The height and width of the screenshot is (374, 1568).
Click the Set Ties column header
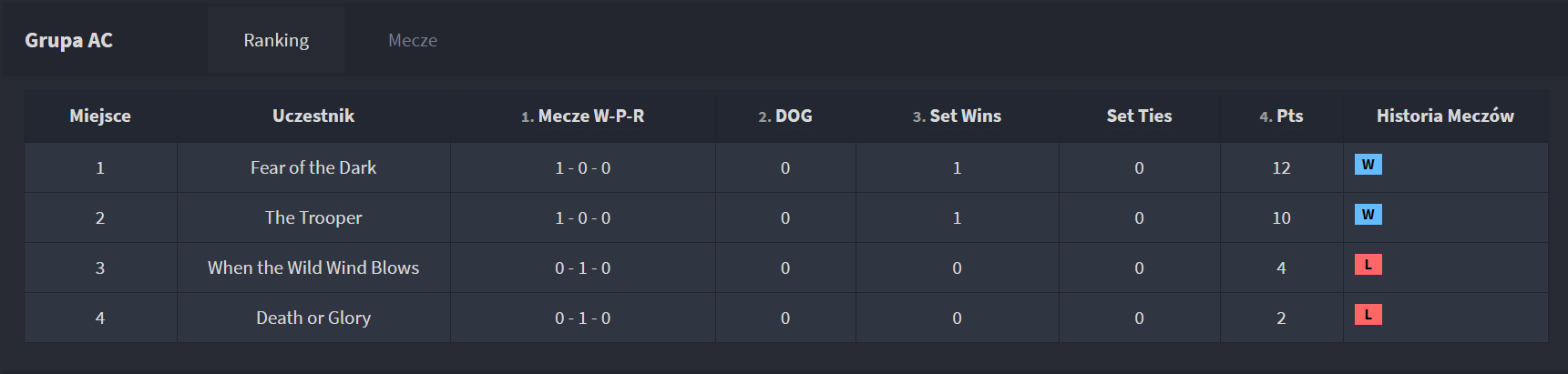pos(1139,116)
